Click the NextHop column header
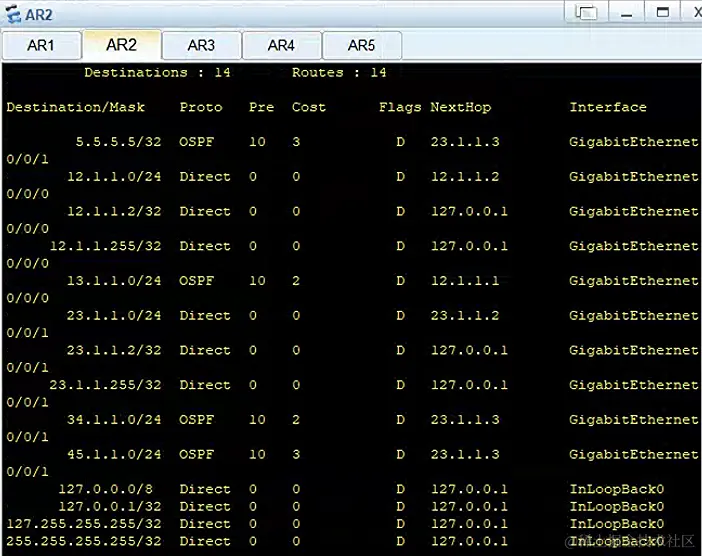702x556 pixels. (461, 107)
